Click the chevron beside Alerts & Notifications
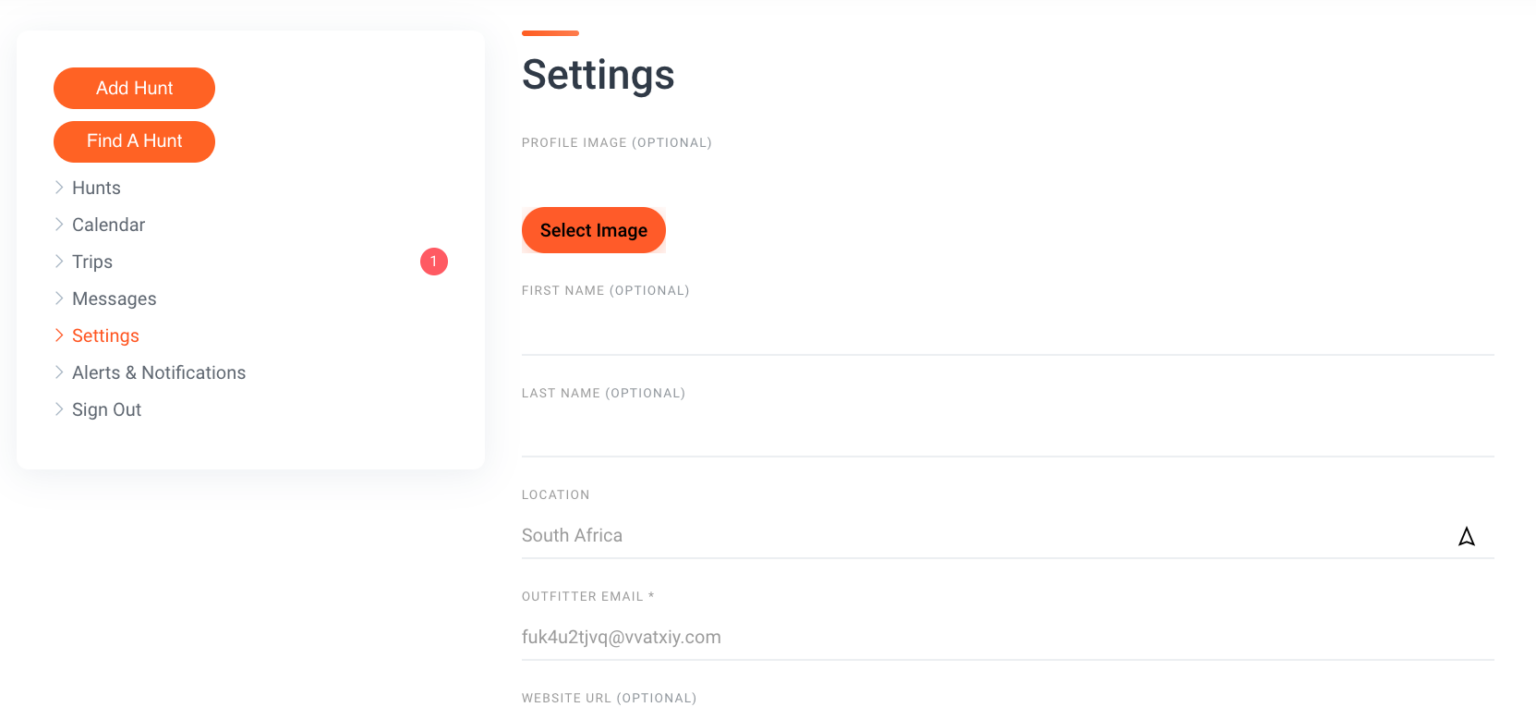The height and width of the screenshot is (707, 1536). coord(59,373)
